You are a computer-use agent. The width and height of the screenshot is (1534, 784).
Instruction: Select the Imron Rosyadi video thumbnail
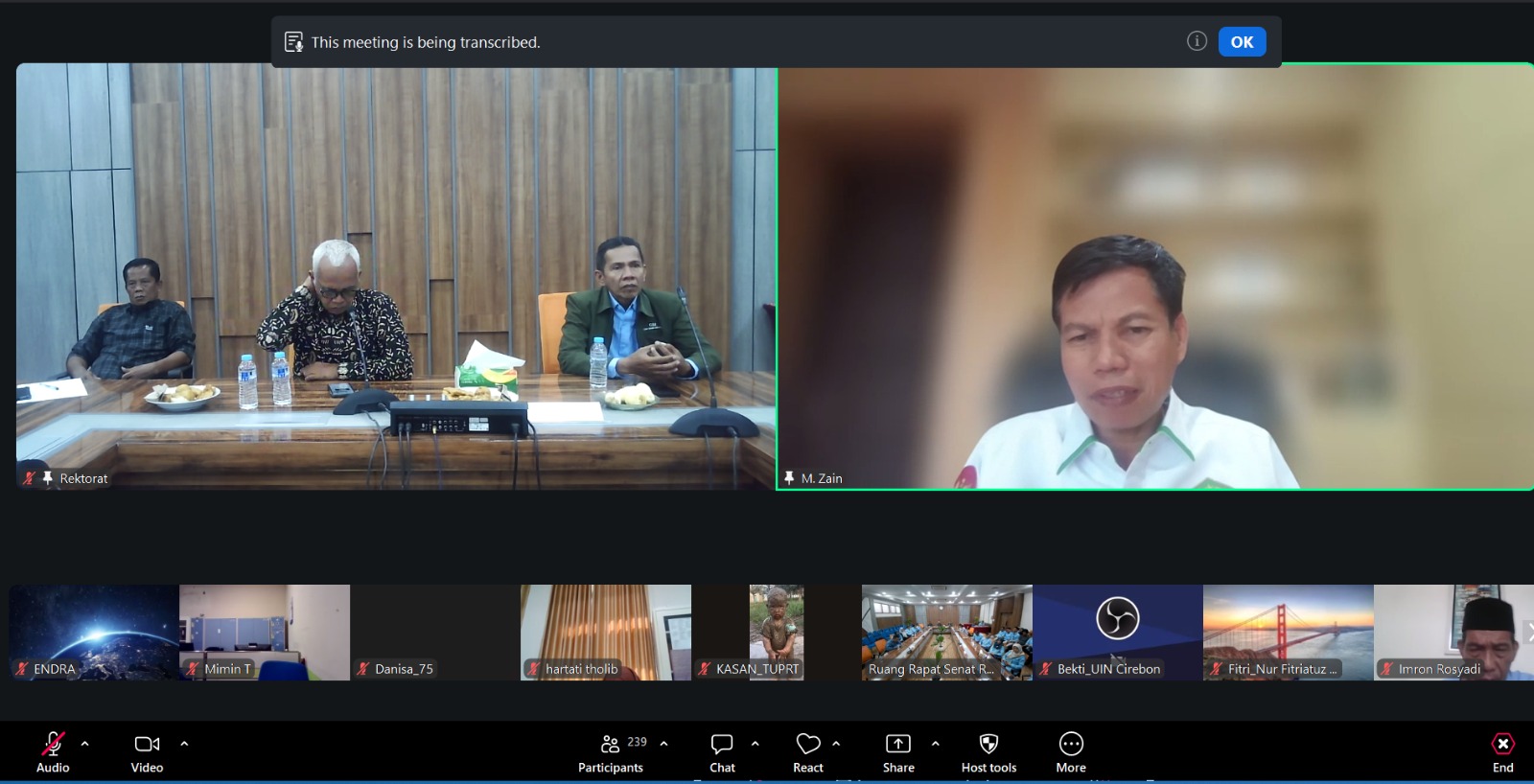coord(1453,633)
